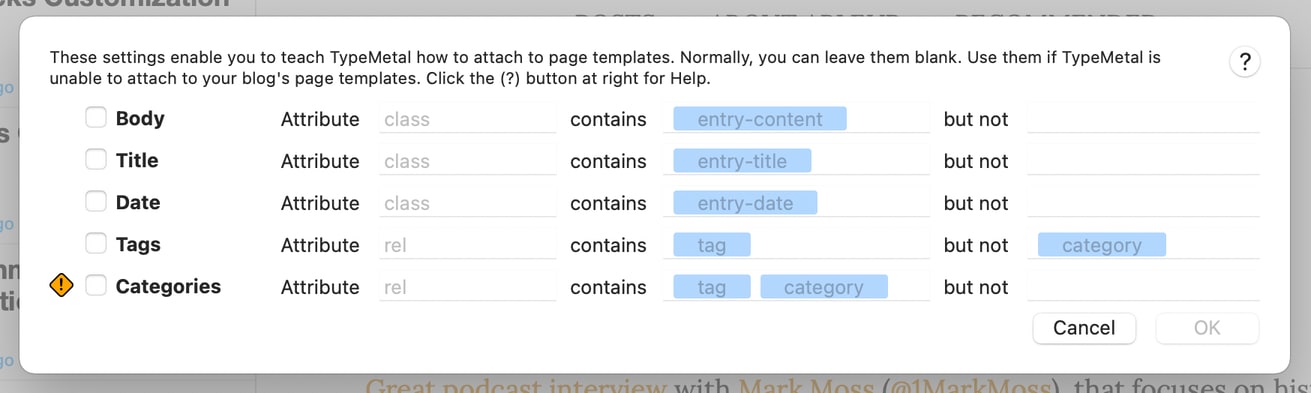The height and width of the screenshot is (393, 1311).
Task: Focus the Date attribute class field
Action: tap(467, 203)
